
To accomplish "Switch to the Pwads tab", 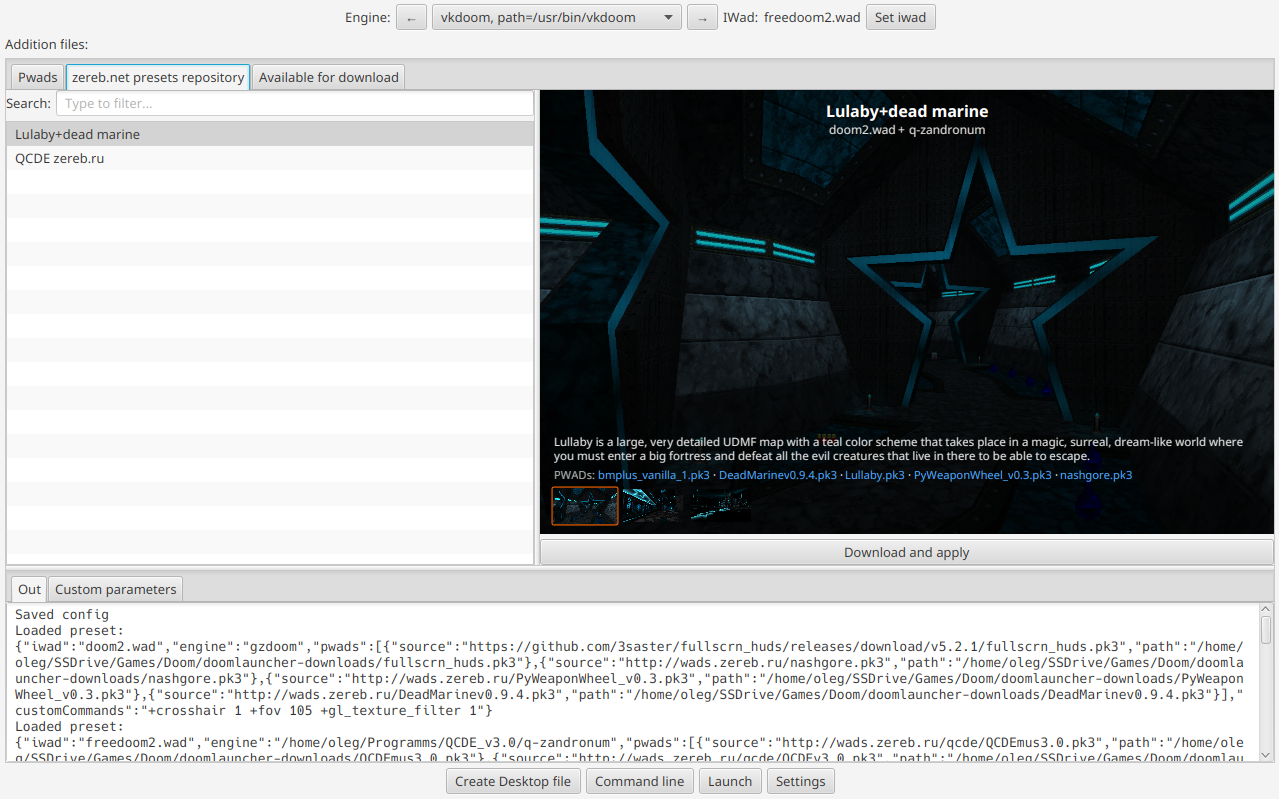I will 38,77.
